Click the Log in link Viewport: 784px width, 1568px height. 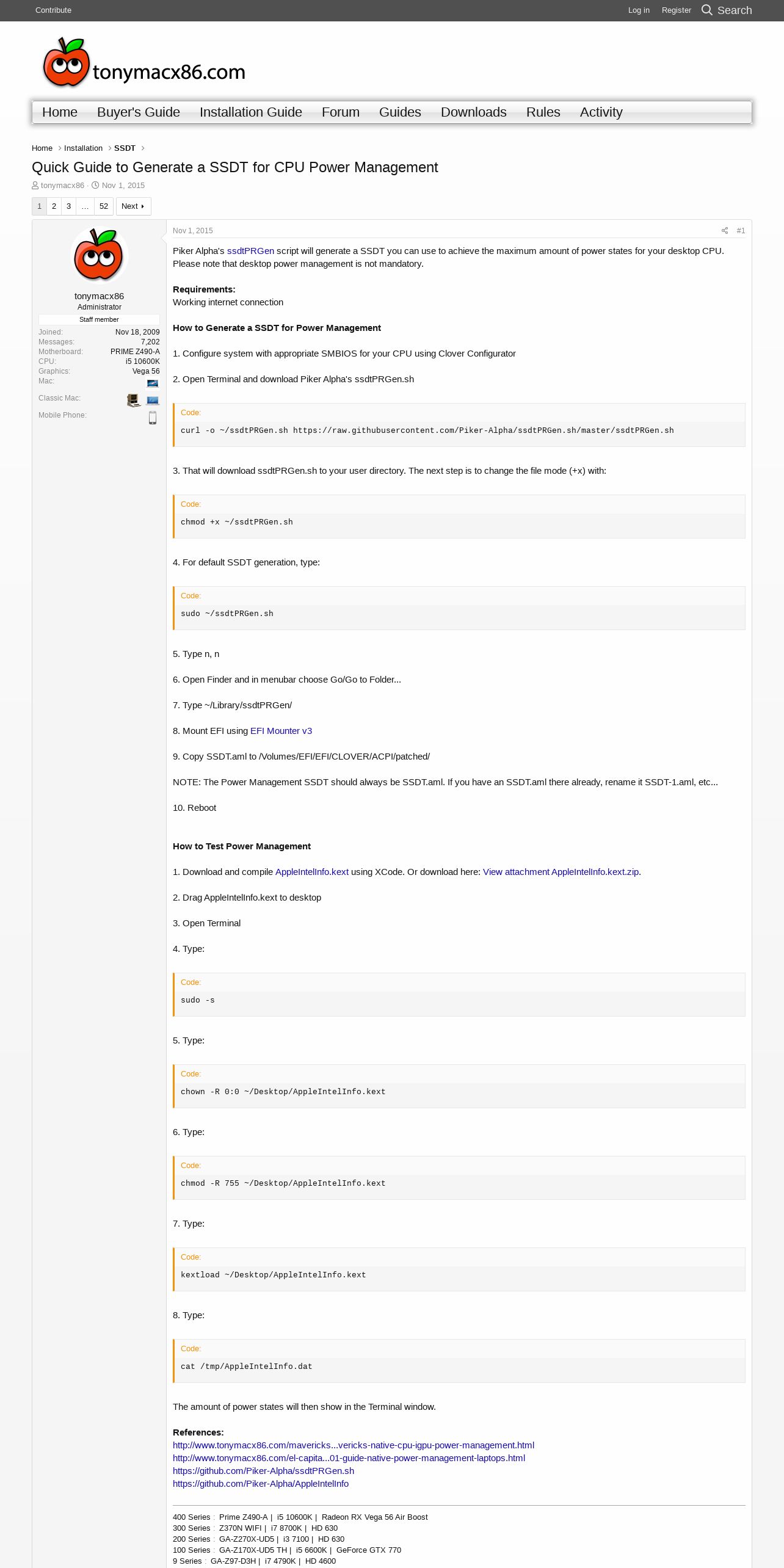tap(639, 10)
